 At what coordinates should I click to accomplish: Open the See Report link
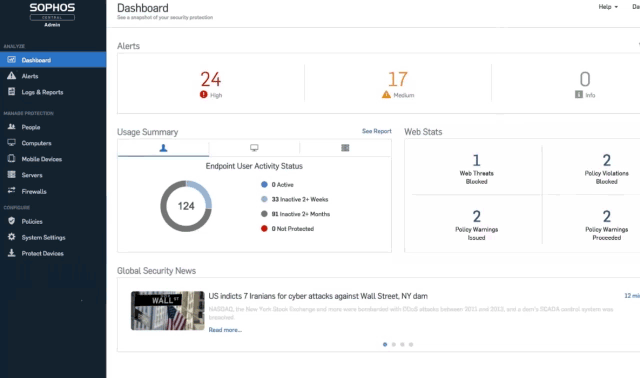(x=377, y=131)
